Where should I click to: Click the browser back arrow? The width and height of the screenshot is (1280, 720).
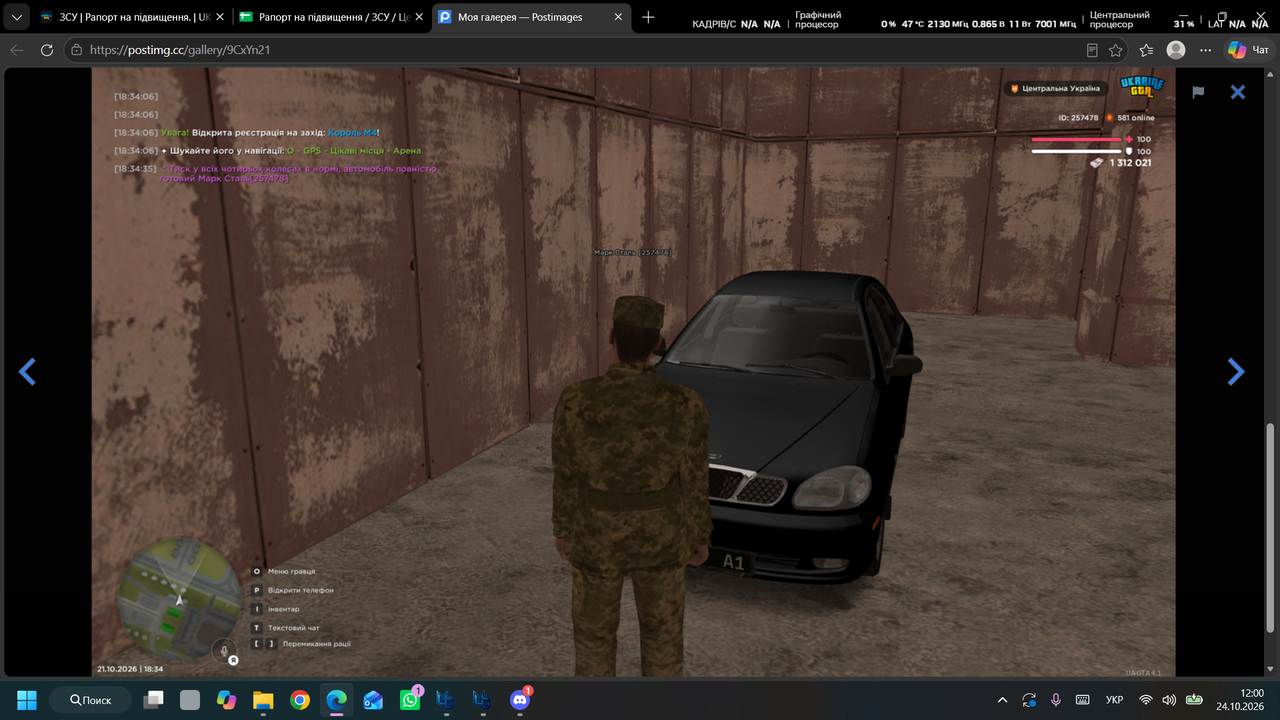click(17, 50)
